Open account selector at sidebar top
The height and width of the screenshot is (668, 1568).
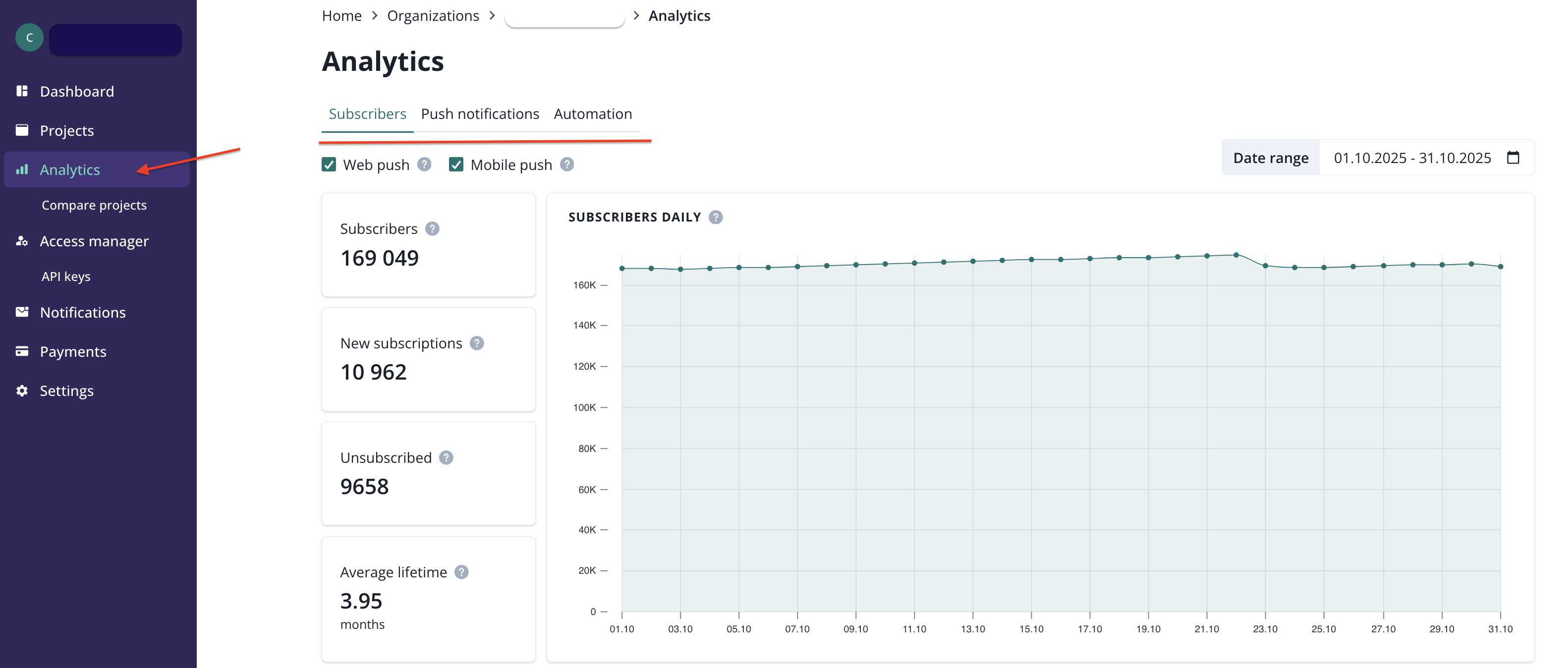(x=115, y=40)
